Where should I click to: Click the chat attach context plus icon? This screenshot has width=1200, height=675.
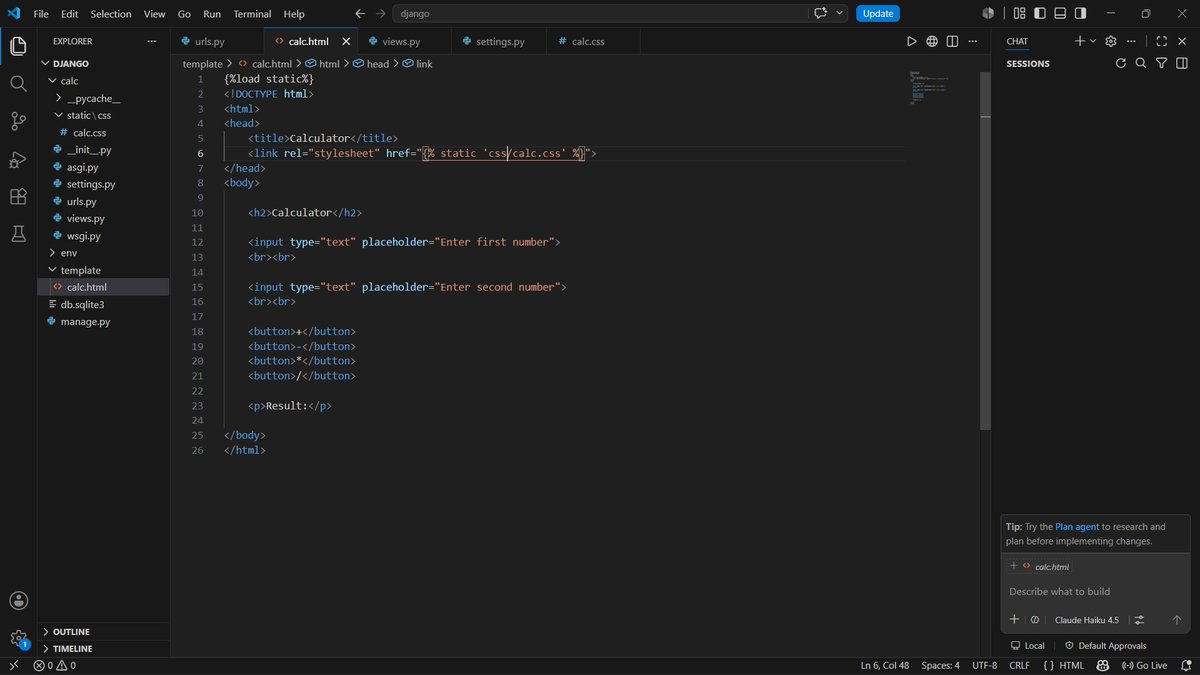pos(1014,619)
